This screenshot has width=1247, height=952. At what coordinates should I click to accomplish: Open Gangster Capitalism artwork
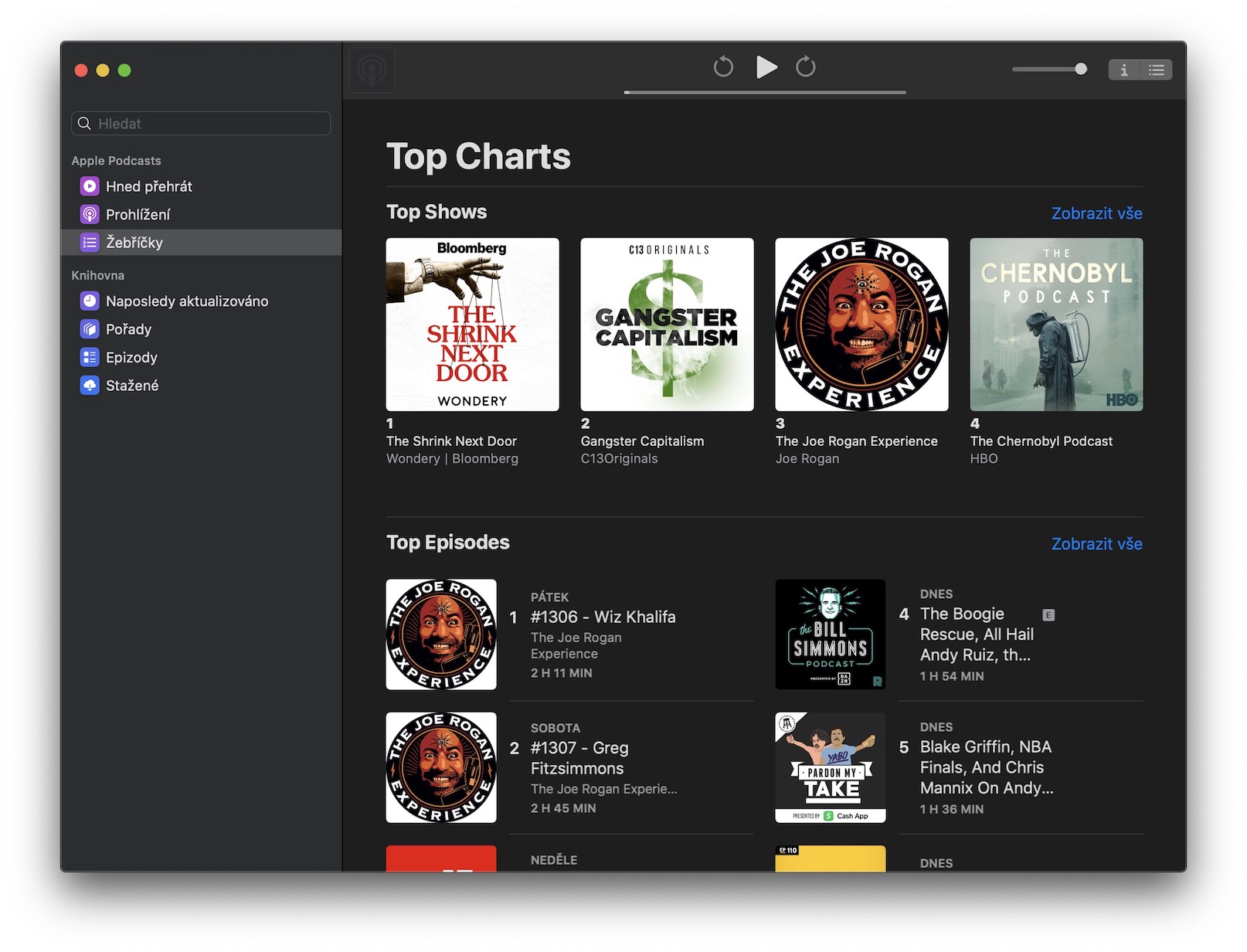tap(668, 325)
